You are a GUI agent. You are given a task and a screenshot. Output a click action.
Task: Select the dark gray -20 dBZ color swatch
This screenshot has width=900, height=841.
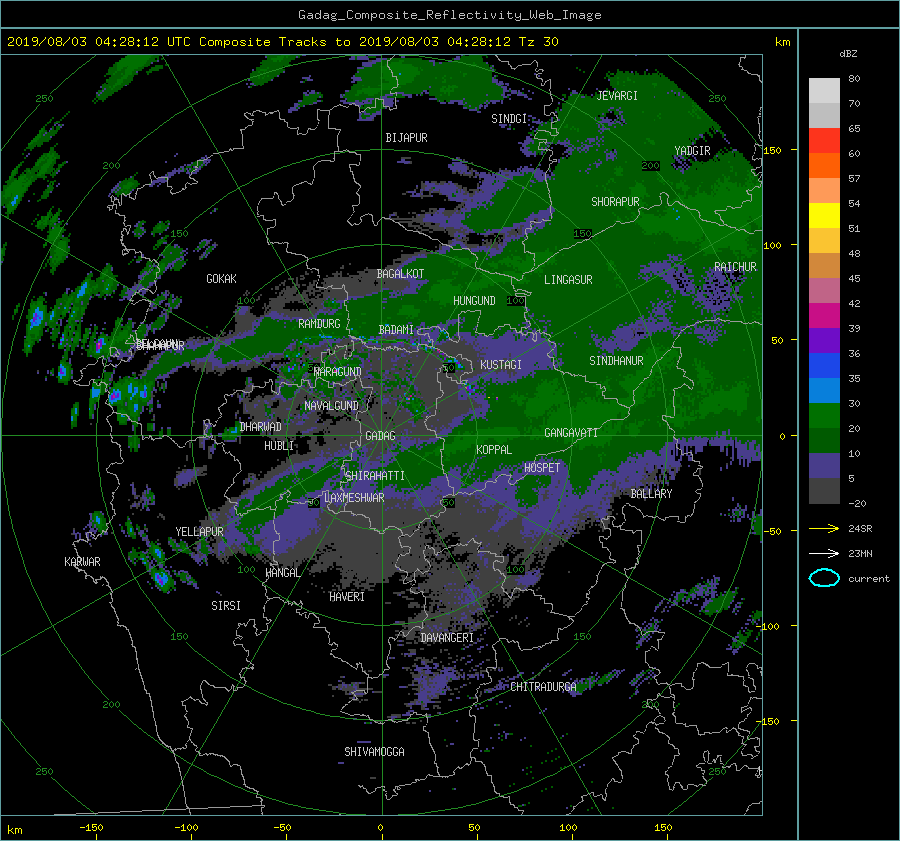[824, 490]
